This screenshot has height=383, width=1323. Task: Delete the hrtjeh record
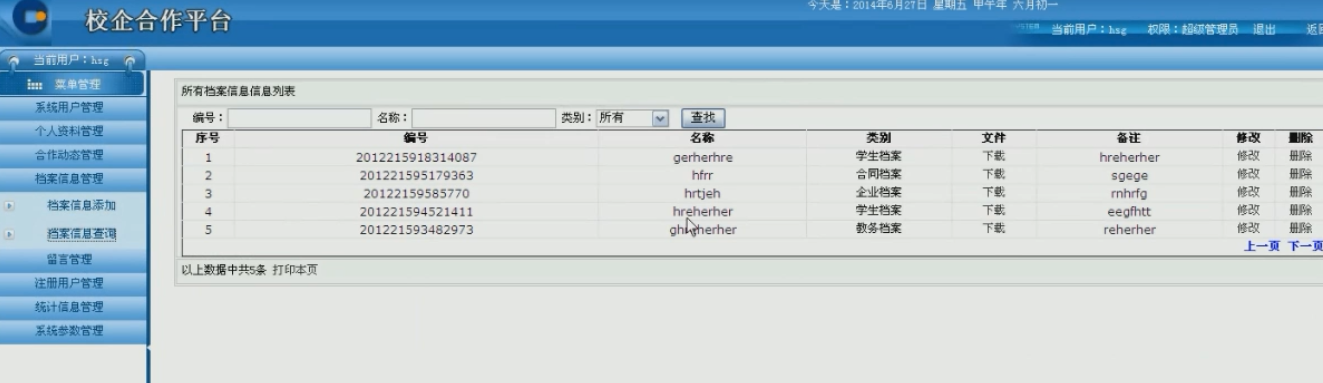point(1300,192)
